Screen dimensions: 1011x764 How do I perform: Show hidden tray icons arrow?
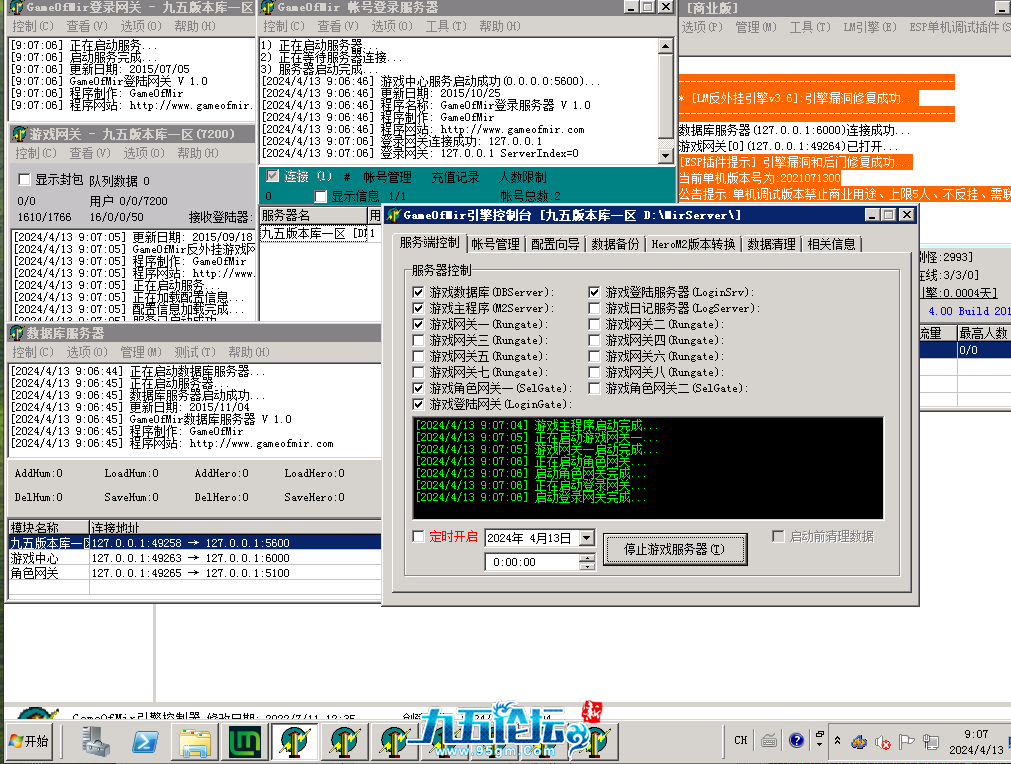837,740
